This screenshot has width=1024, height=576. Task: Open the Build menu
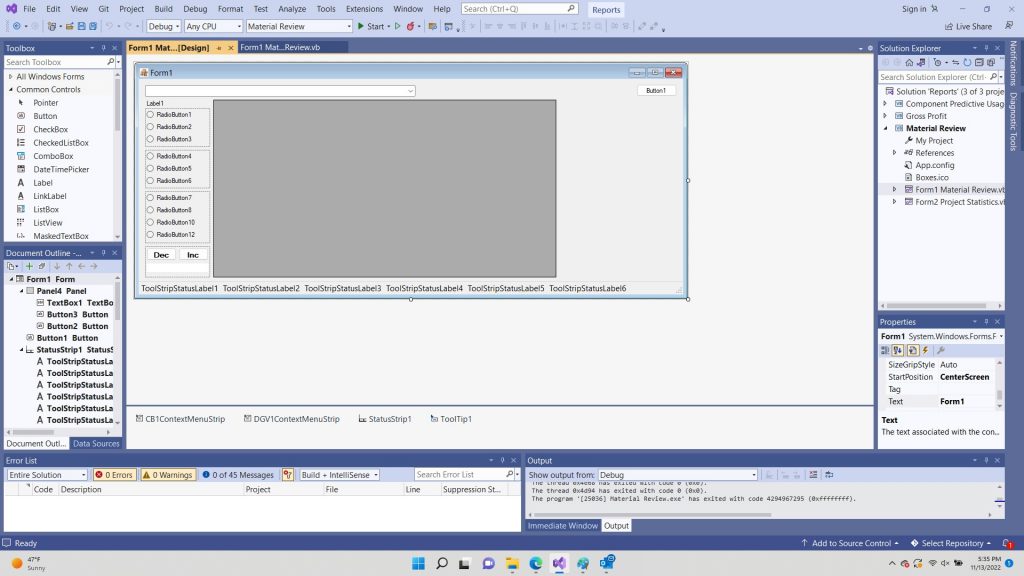(x=163, y=8)
